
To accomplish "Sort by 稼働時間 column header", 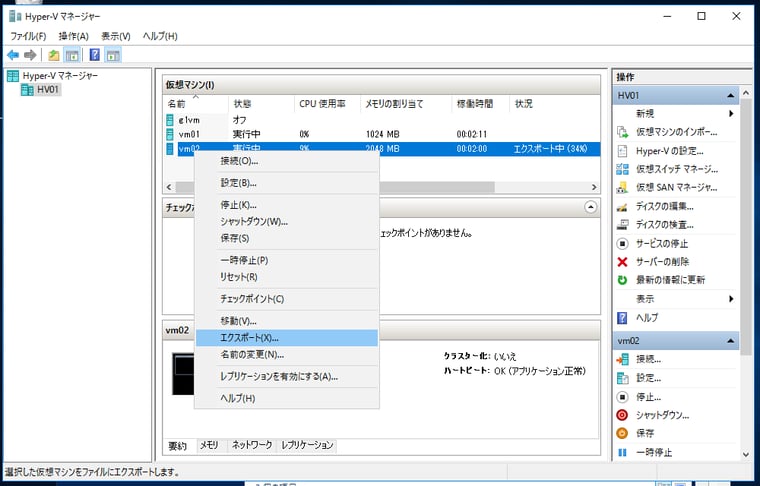I will [x=481, y=104].
